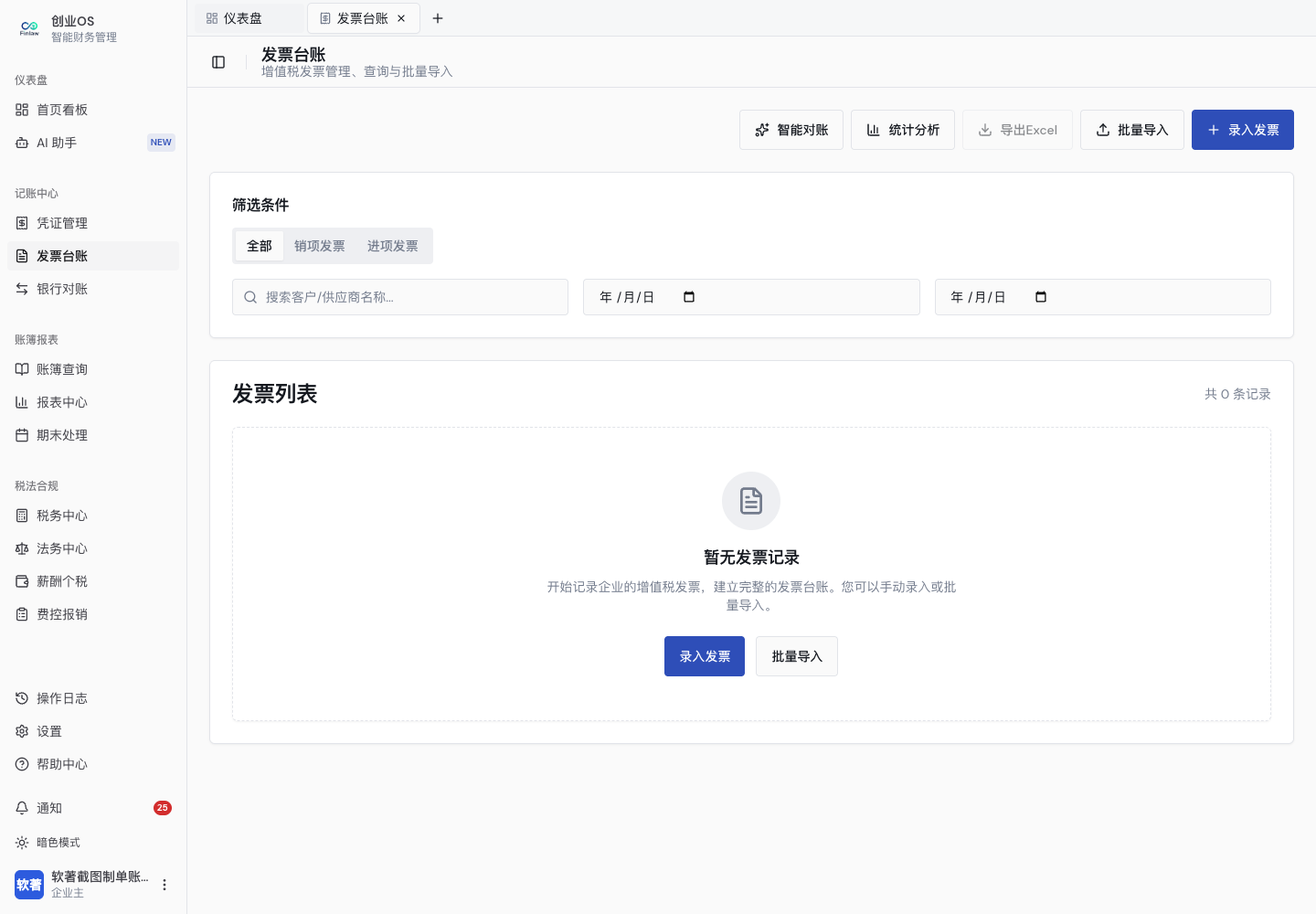Open user account three-dot menu
The height and width of the screenshot is (914, 1316).
pos(164,885)
